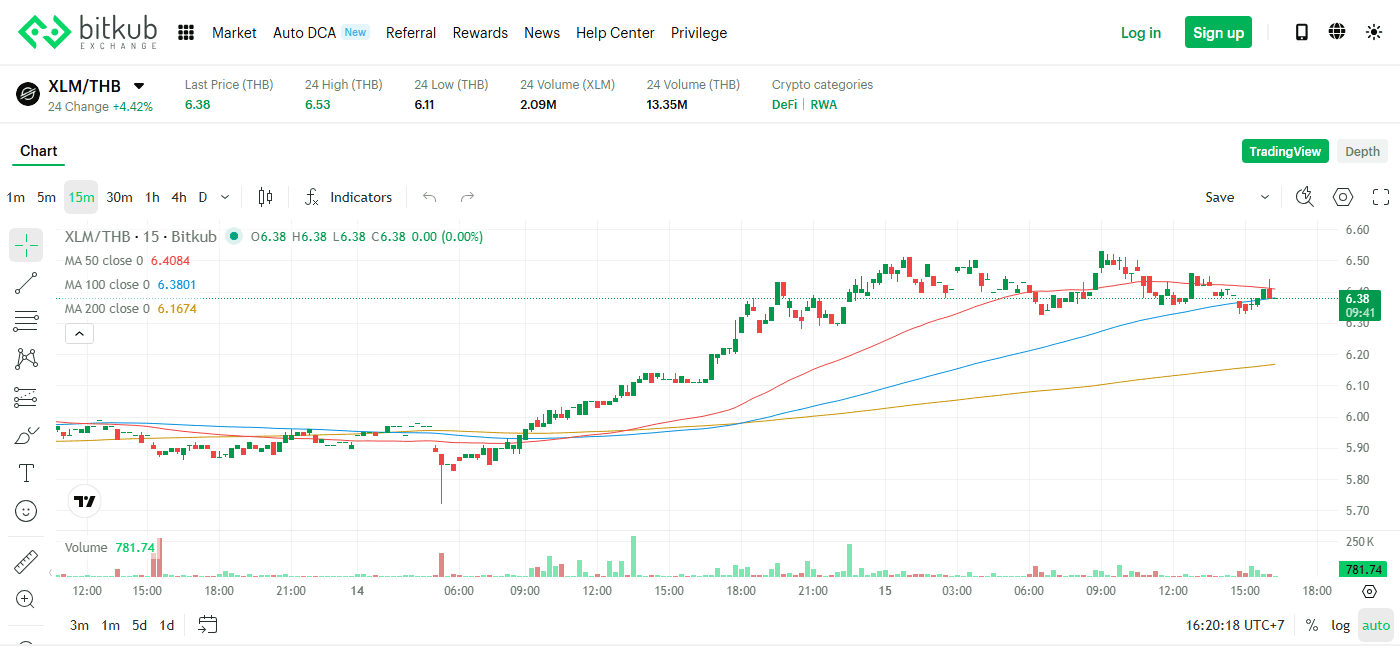
Task: Toggle the market status dot indicator
Action: pos(234,237)
